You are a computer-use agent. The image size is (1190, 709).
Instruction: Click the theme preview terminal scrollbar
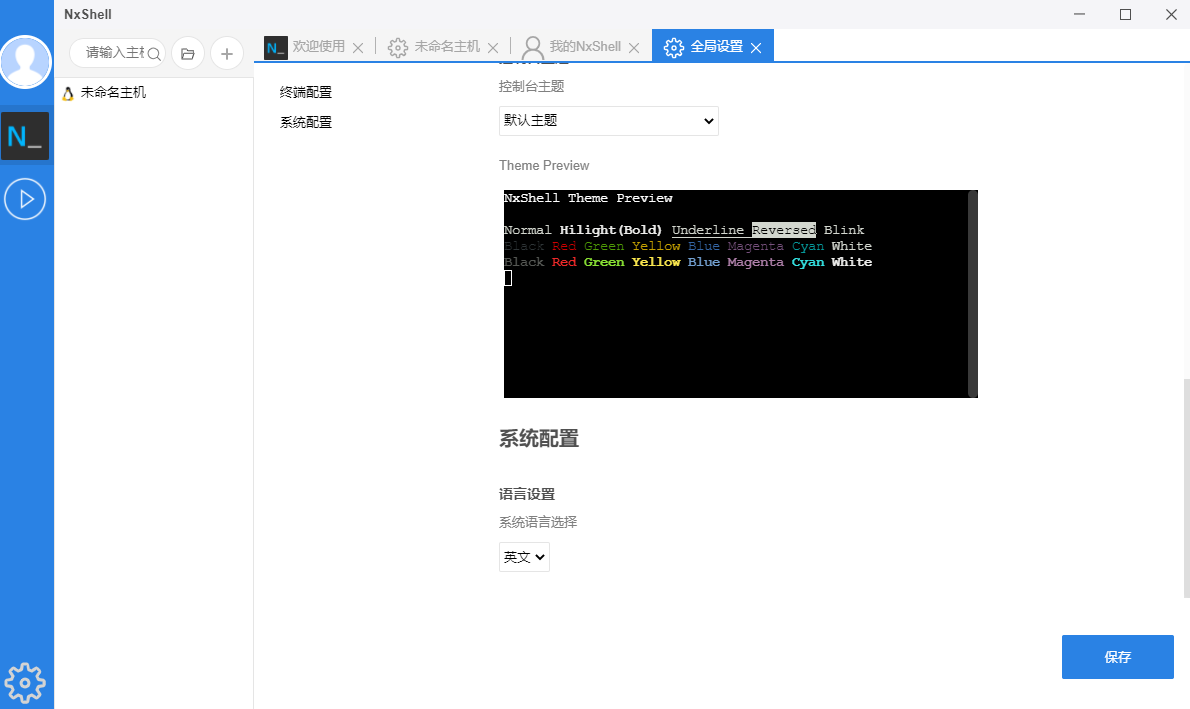click(x=972, y=293)
